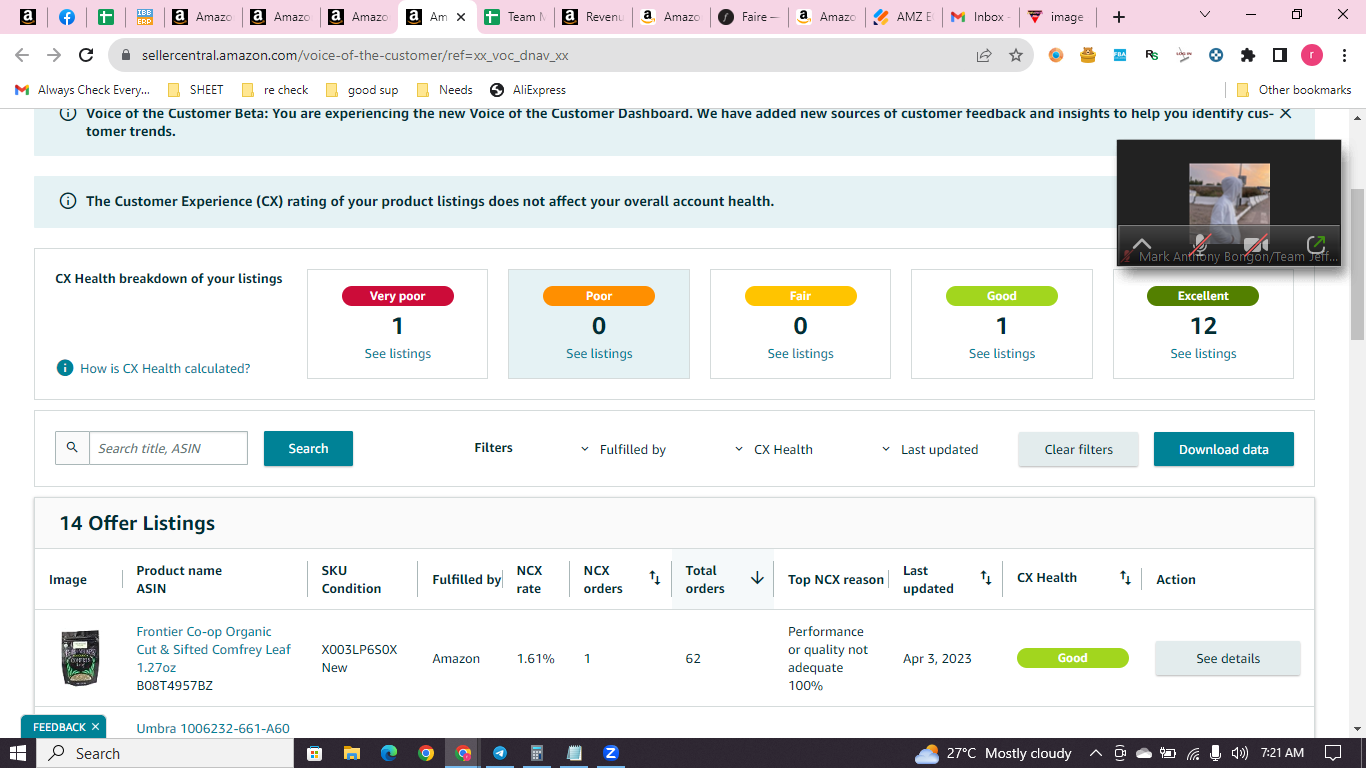This screenshot has height=768, width=1366.
Task: Open the SHEET bookmark folder
Action: [196, 90]
